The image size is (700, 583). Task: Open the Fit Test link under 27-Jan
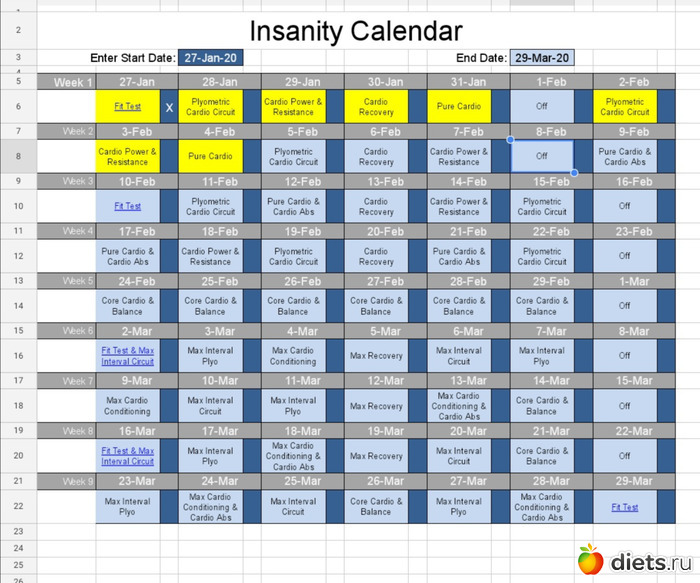pyautogui.click(x=127, y=106)
